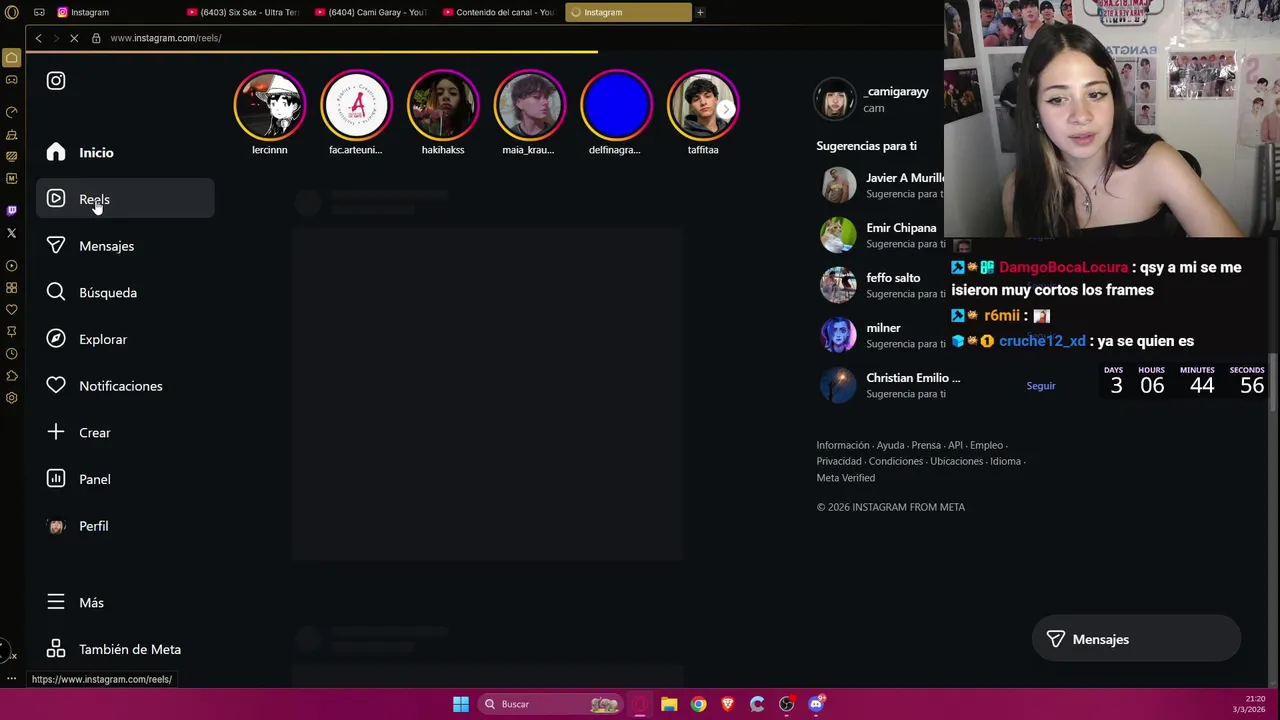
Task: Open the Player icon in browser sidebar
Action: click(12, 266)
